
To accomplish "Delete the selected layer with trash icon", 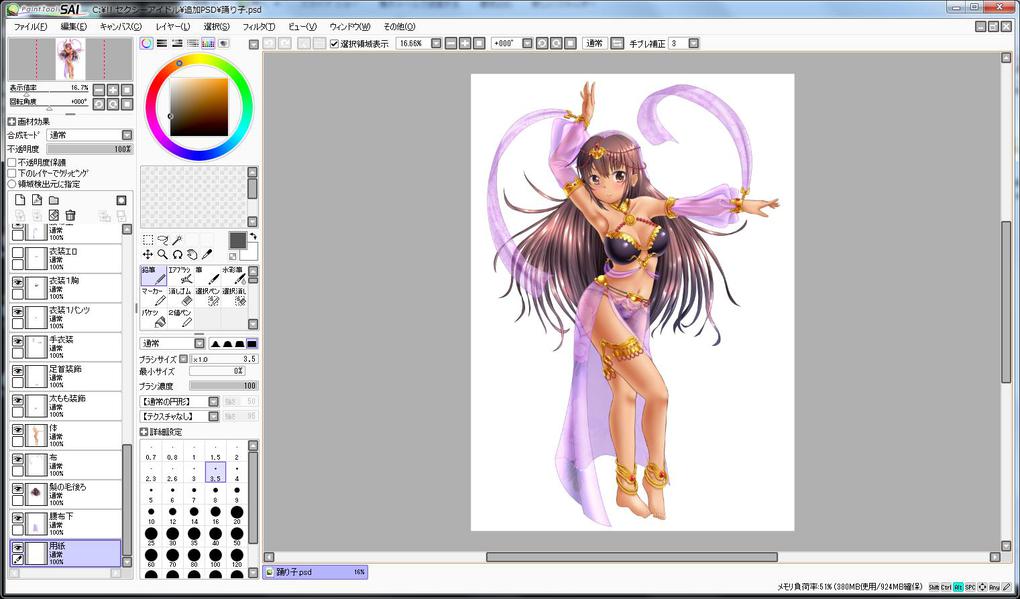I will [x=71, y=215].
